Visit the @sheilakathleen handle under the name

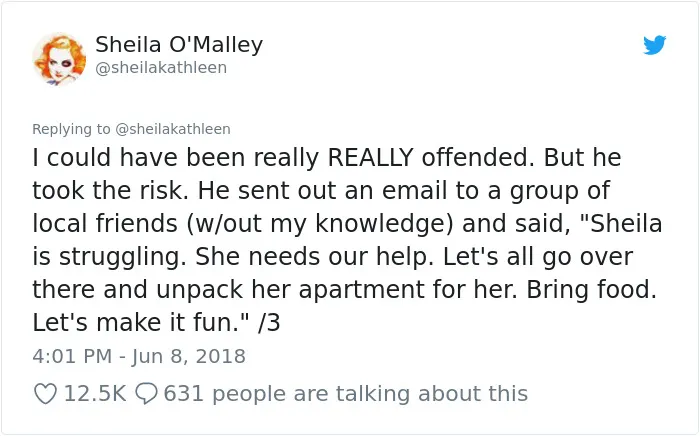tap(161, 68)
